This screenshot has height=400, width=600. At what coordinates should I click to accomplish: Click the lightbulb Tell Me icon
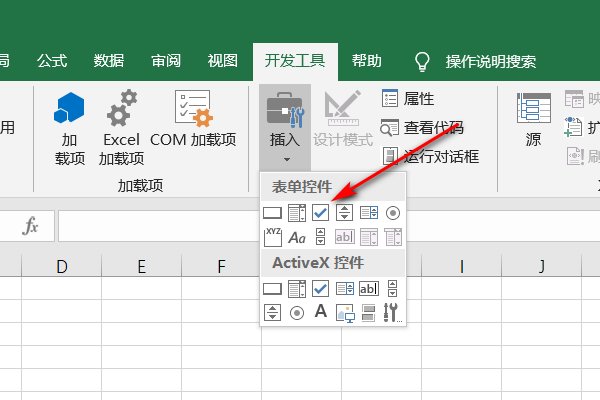tap(422, 62)
